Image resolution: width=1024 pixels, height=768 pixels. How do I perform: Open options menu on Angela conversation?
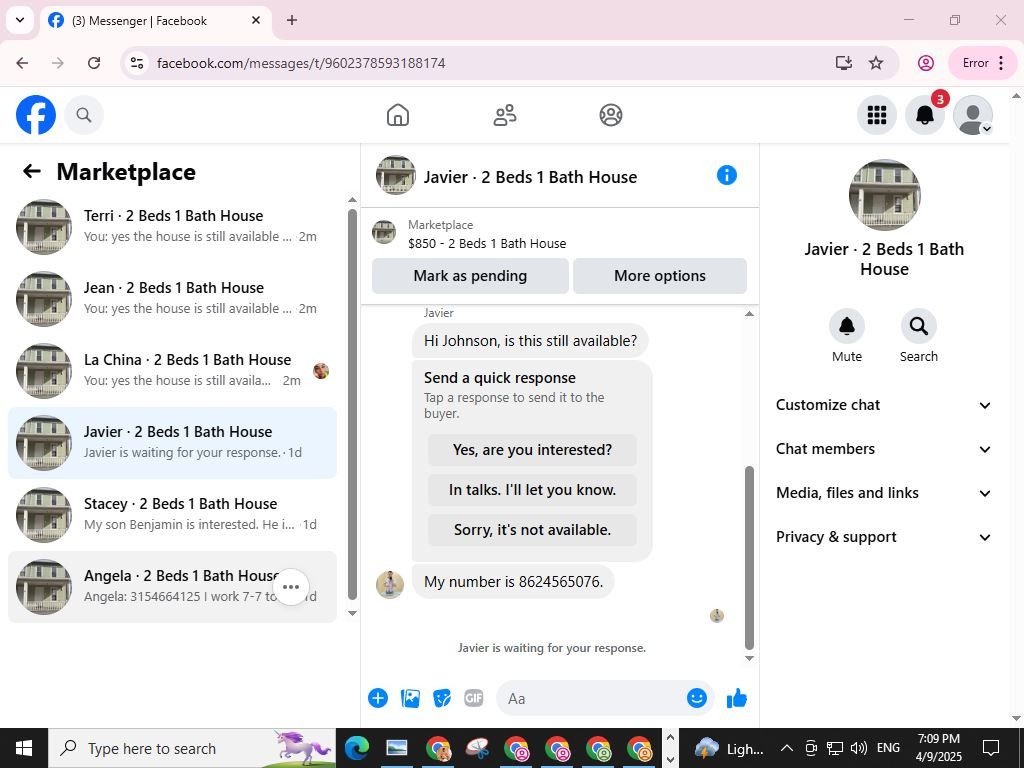pos(291,586)
